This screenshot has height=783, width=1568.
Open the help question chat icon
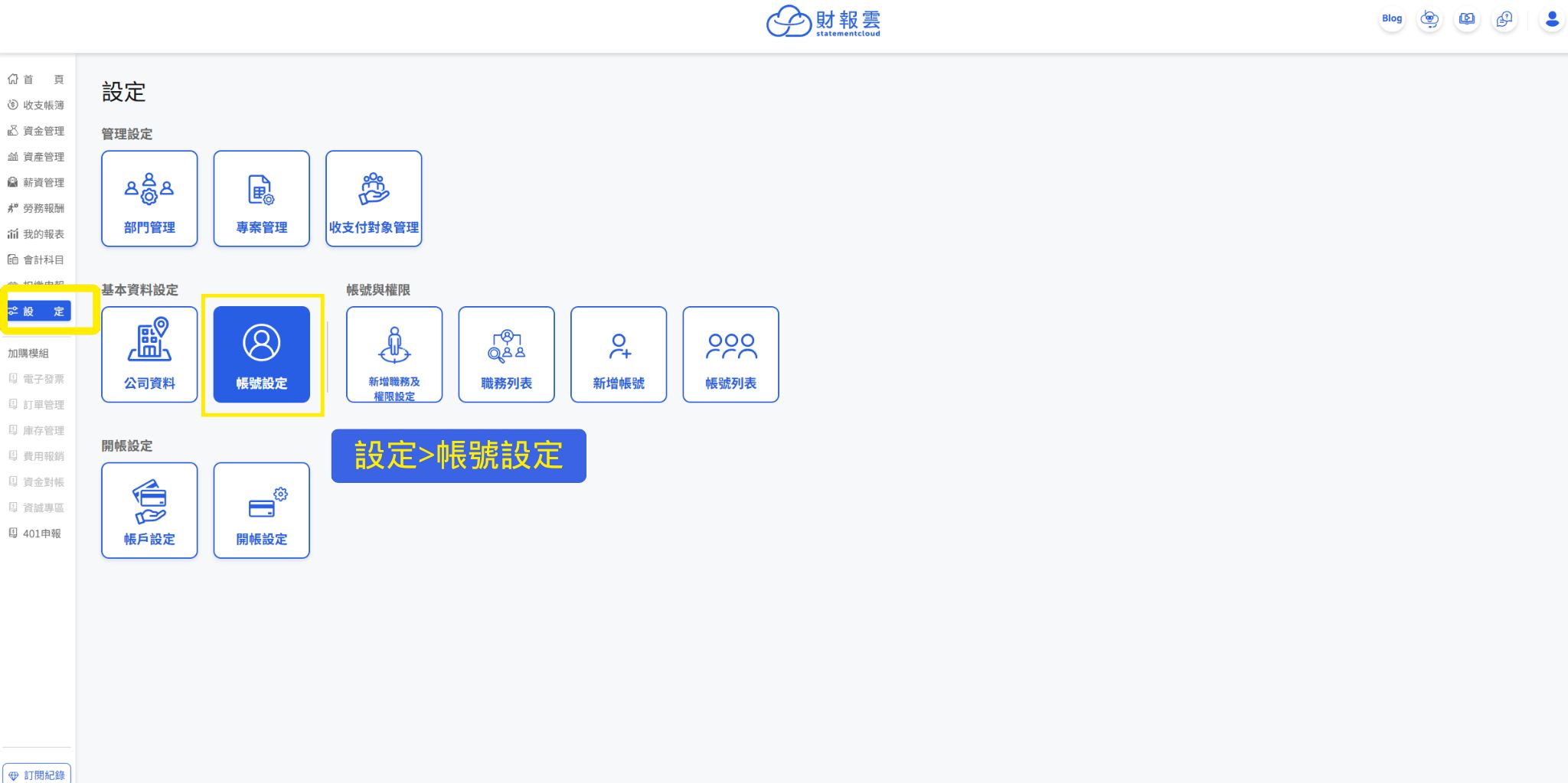coord(1504,19)
